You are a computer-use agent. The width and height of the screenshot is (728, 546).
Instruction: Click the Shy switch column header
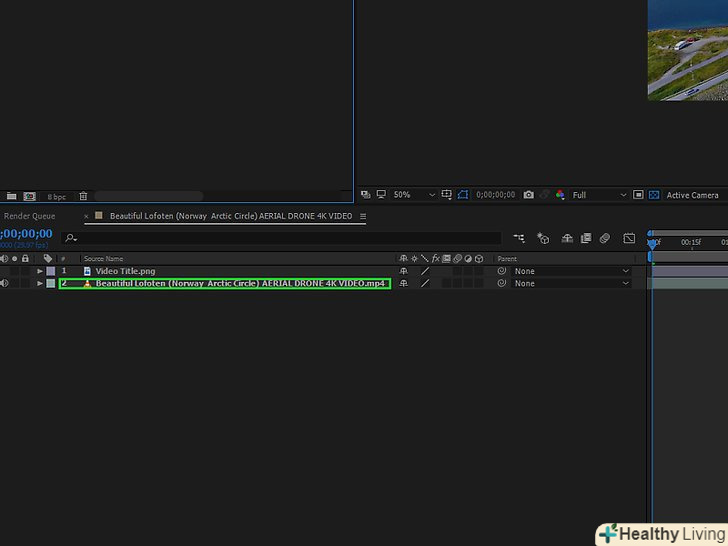tap(403, 259)
